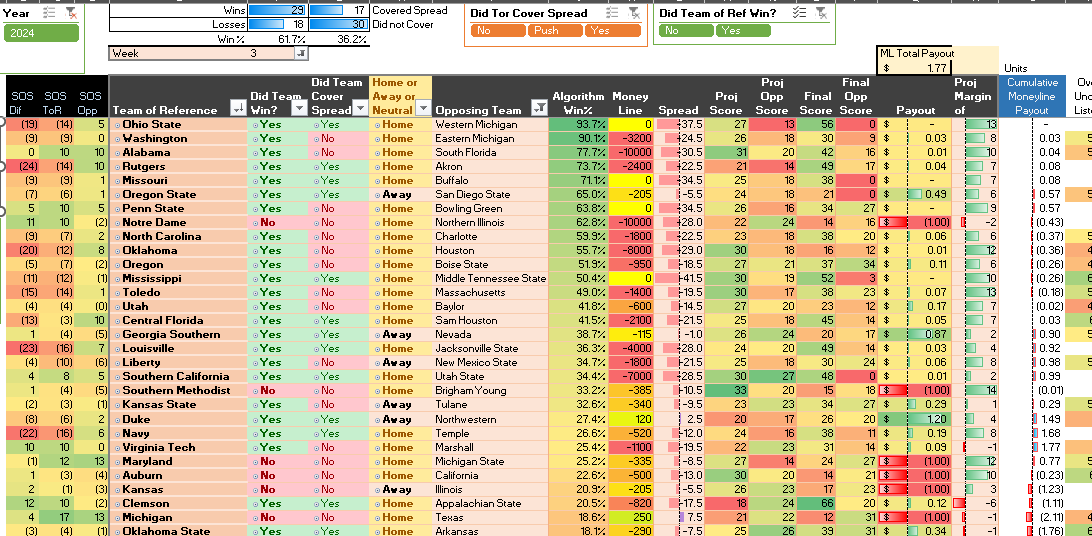Expand the Toledo team row button

click(118, 292)
